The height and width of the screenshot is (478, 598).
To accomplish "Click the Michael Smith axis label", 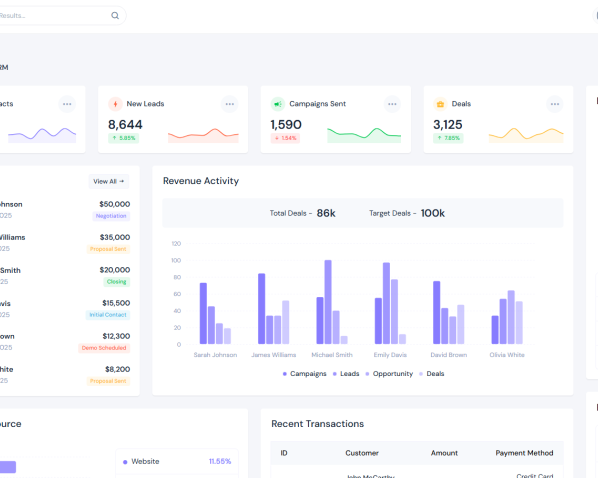I will [x=332, y=355].
